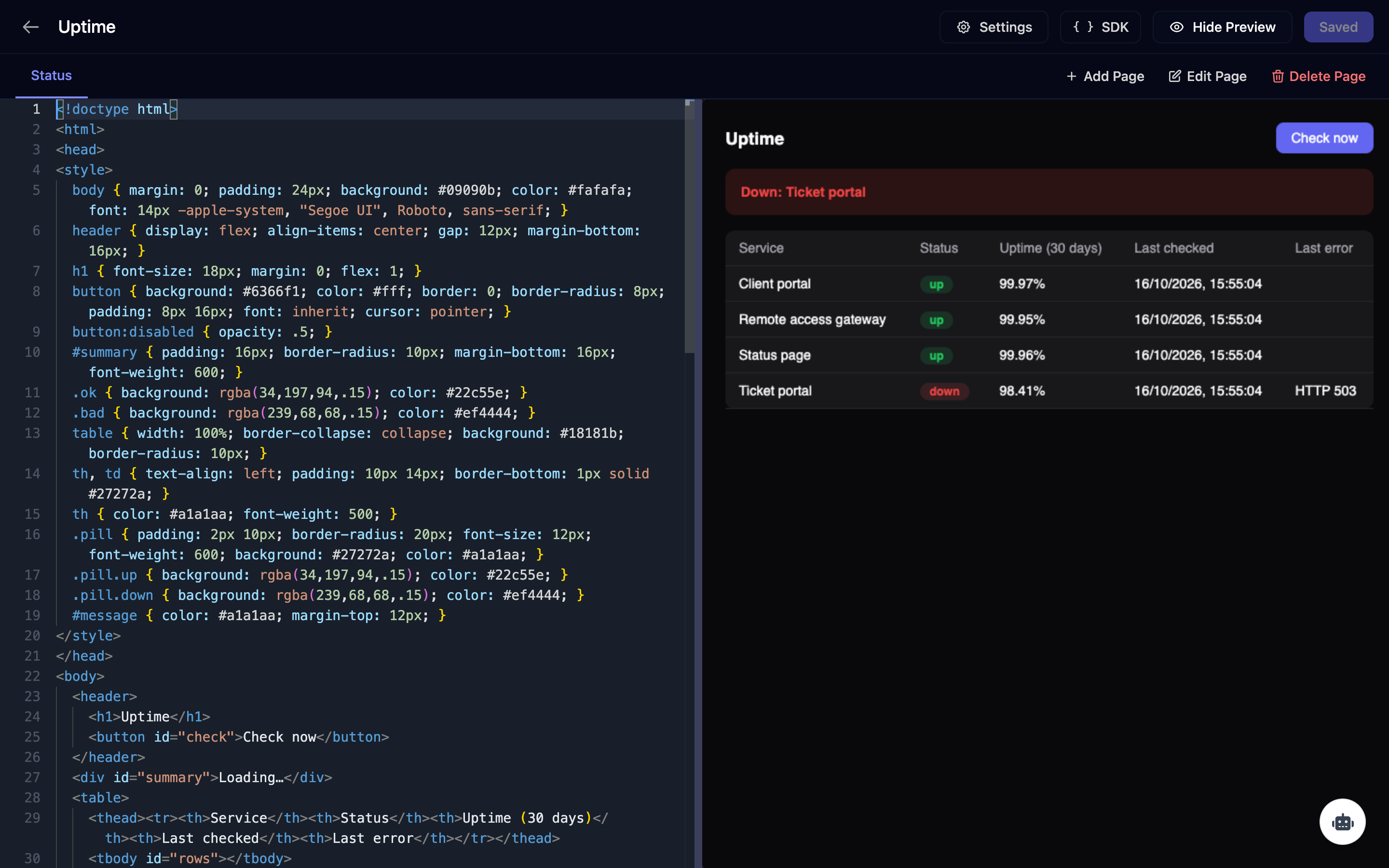Image resolution: width=1389 pixels, height=868 pixels.
Task: Open the robot assistant chat icon
Action: coord(1342,822)
